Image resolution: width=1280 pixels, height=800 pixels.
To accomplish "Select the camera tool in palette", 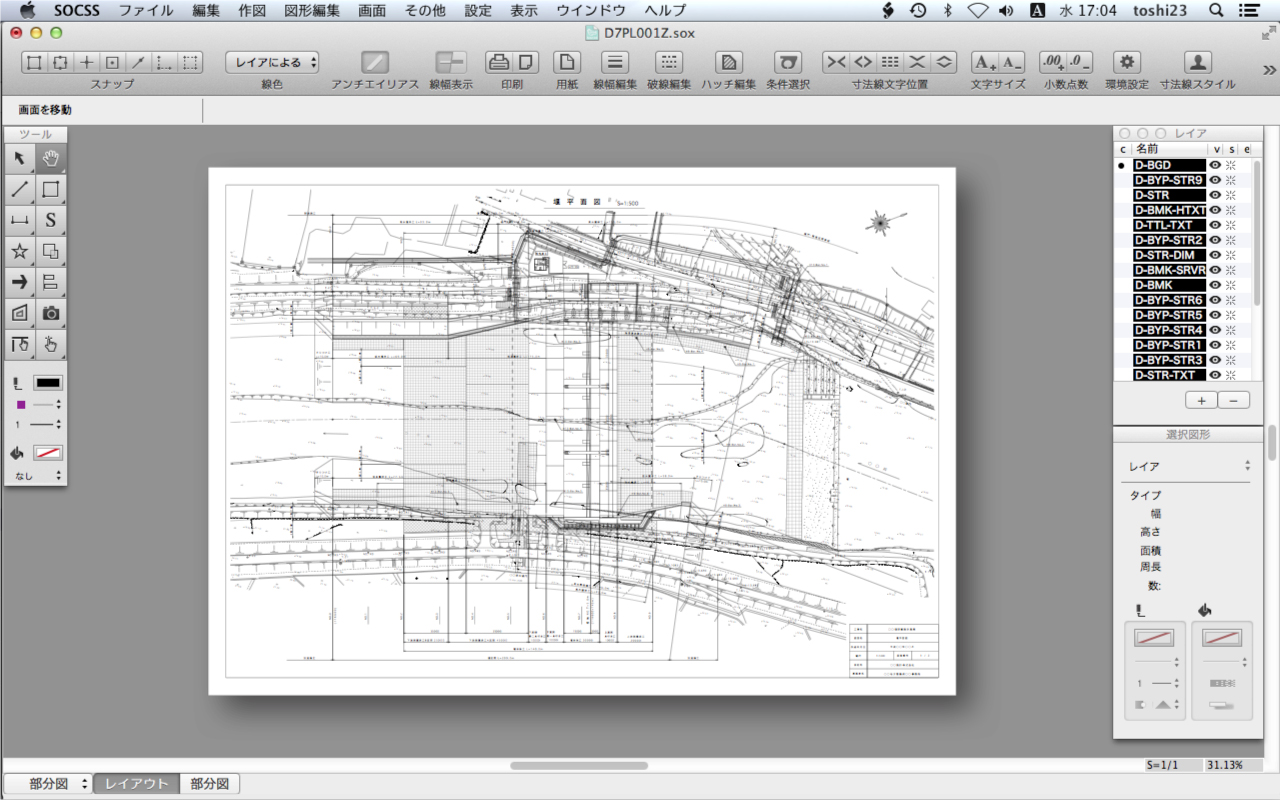I will click(51, 313).
